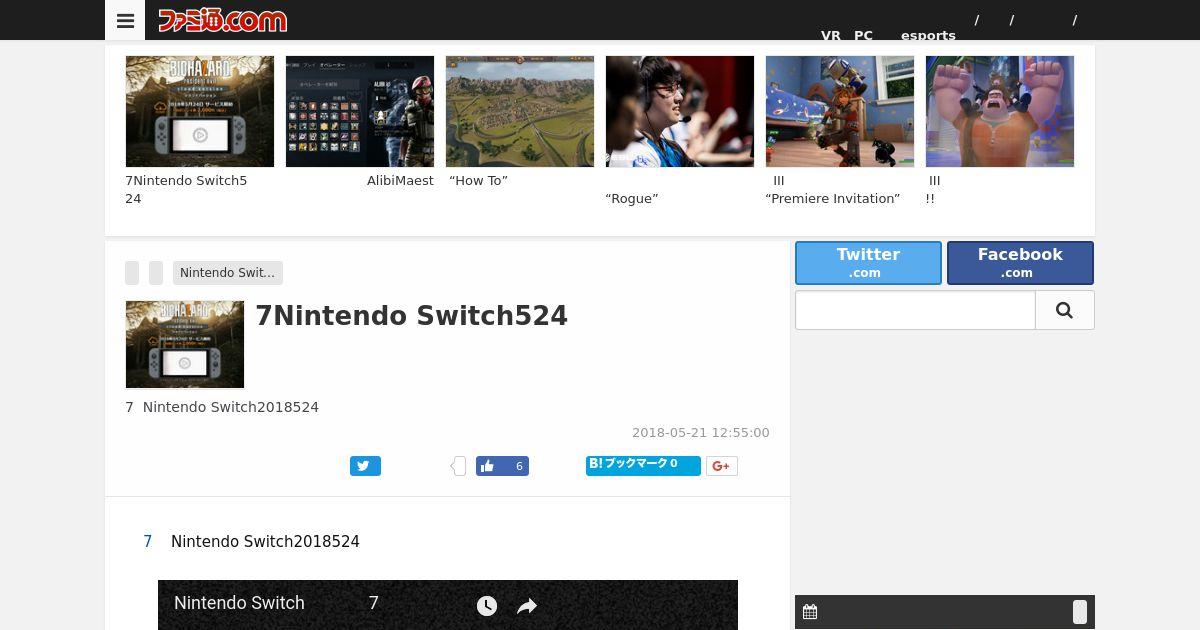Image resolution: width=1200 pixels, height=630 pixels.
Task: Open the "Rogue" esports player thumbnail
Action: [x=680, y=111]
